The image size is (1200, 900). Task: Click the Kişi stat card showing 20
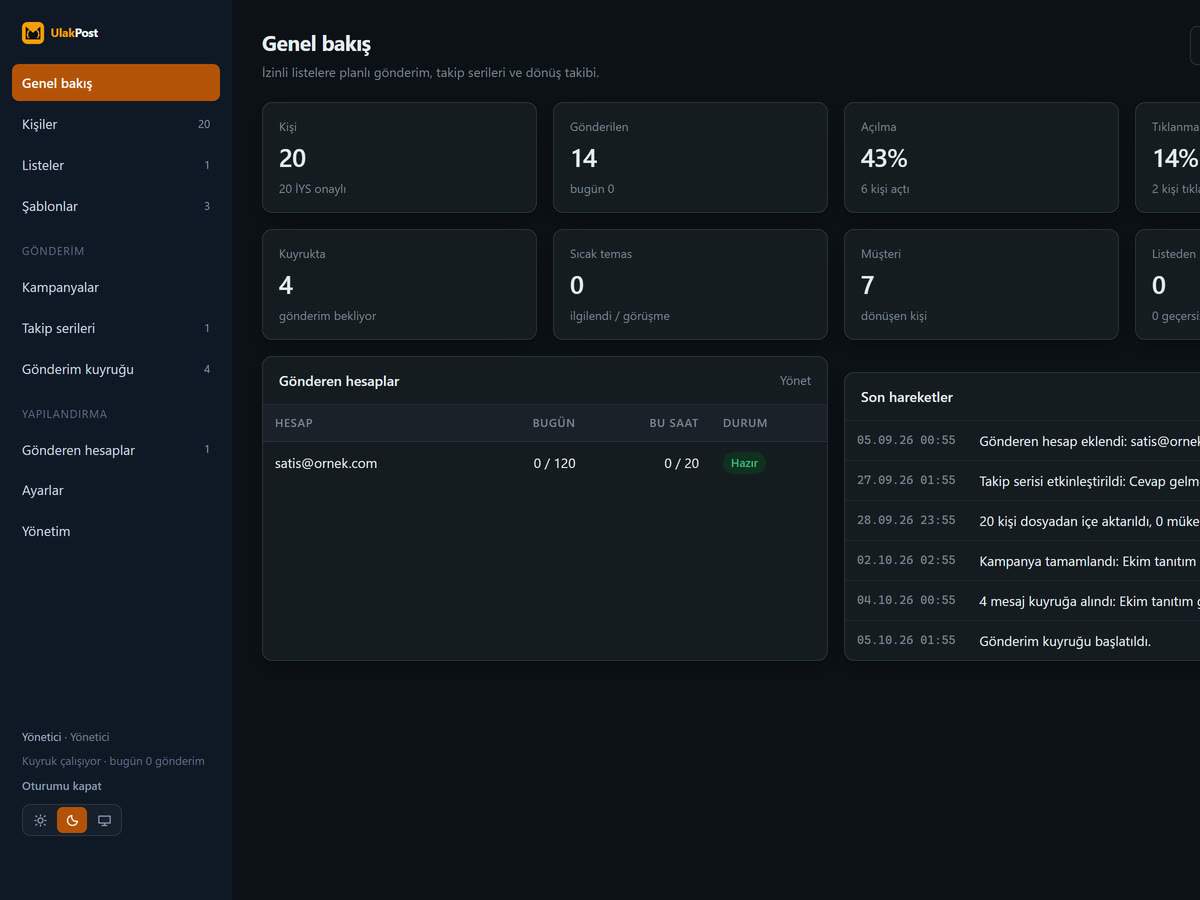(x=399, y=157)
